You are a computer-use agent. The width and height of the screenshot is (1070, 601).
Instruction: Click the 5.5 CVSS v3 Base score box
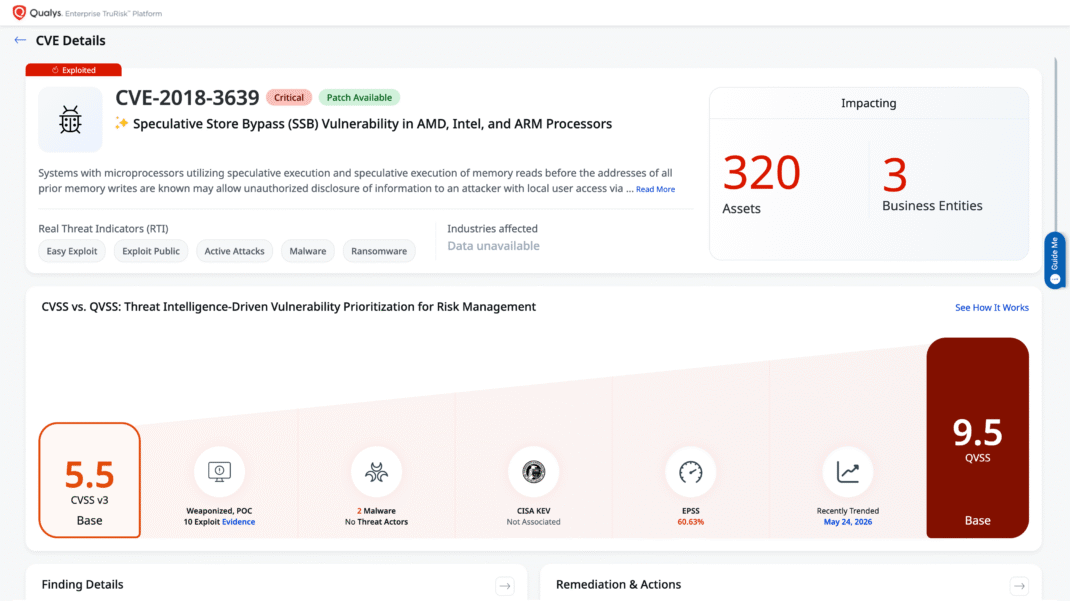pos(89,480)
